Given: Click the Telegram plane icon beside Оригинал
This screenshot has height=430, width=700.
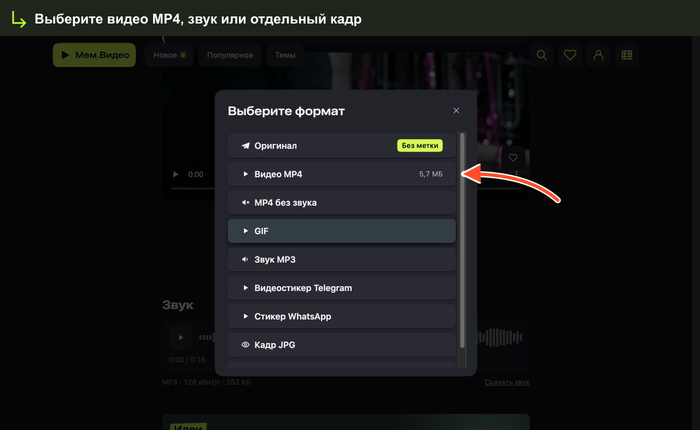Looking at the screenshot, I should pos(245,146).
